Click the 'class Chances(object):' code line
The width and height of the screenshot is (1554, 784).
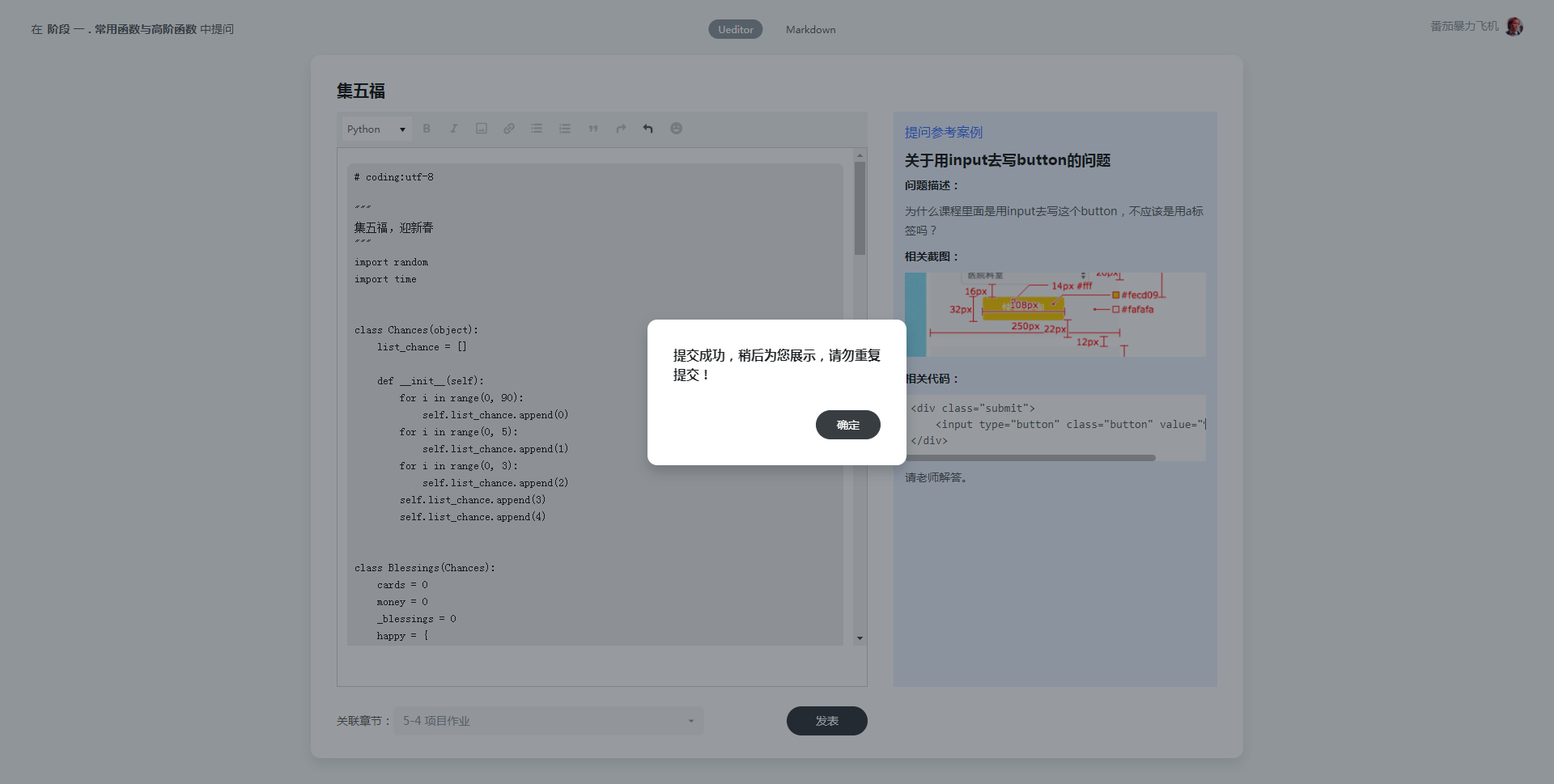416,330
